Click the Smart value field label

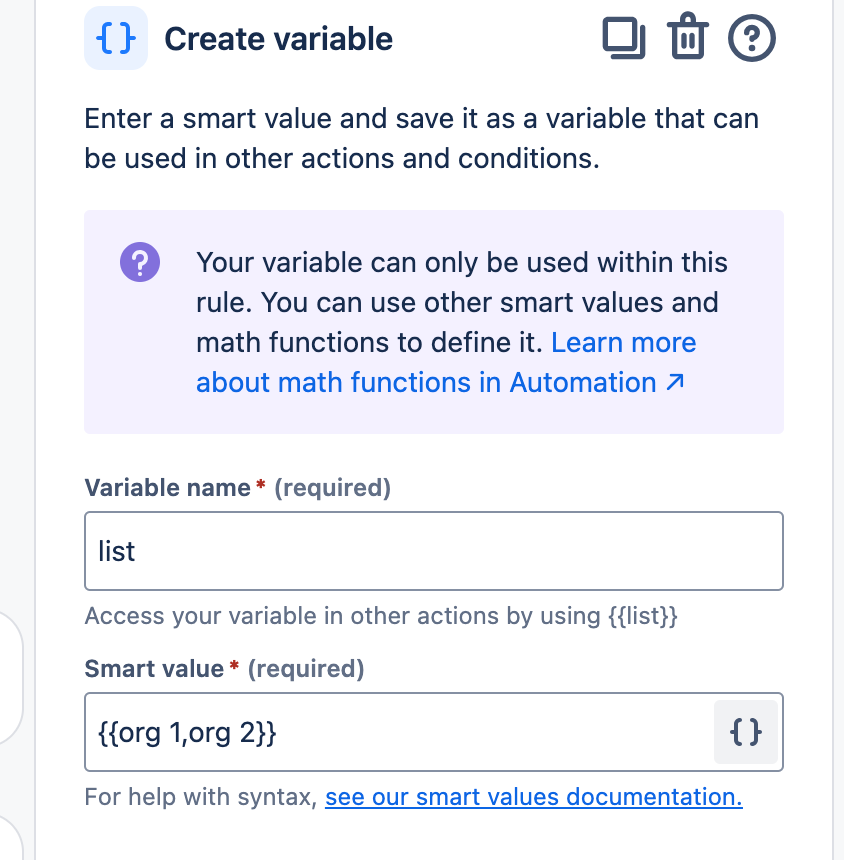tap(154, 668)
